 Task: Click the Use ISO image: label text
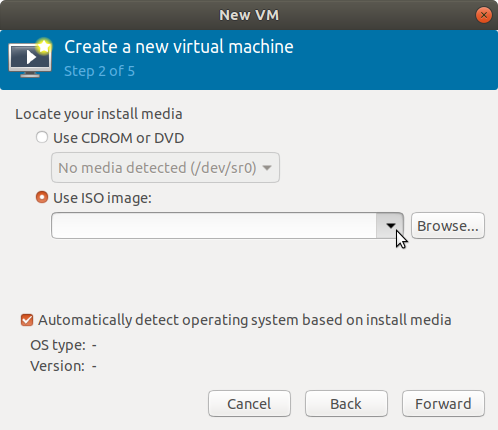tap(102, 198)
